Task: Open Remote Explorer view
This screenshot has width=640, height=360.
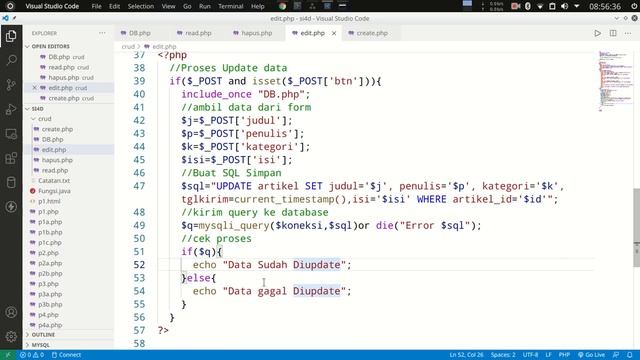Action: click(11, 134)
